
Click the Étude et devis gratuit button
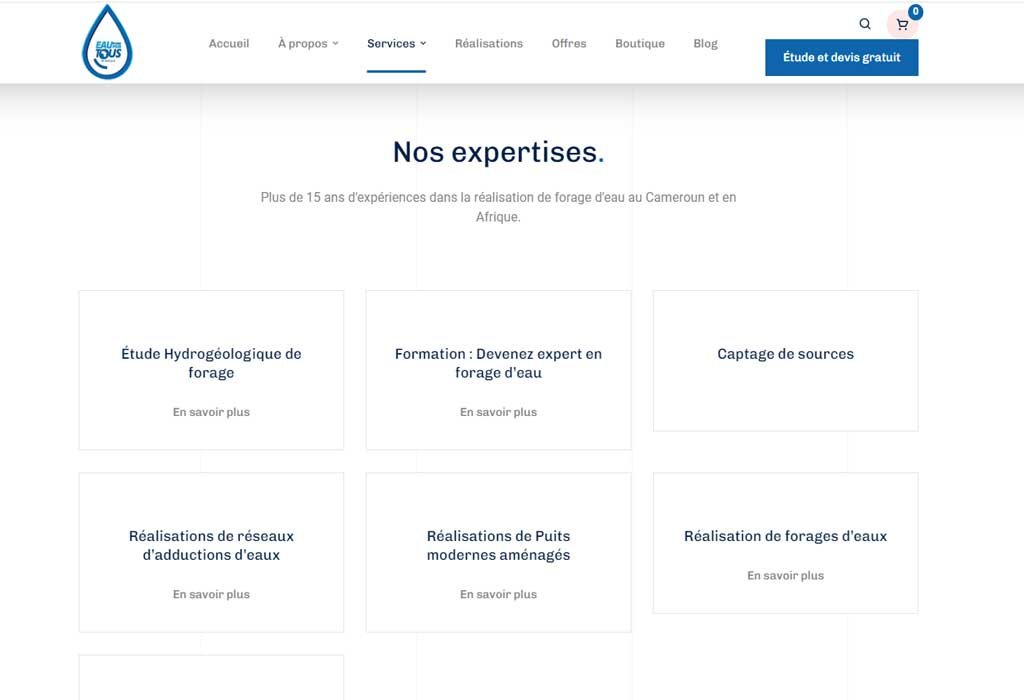pos(841,57)
